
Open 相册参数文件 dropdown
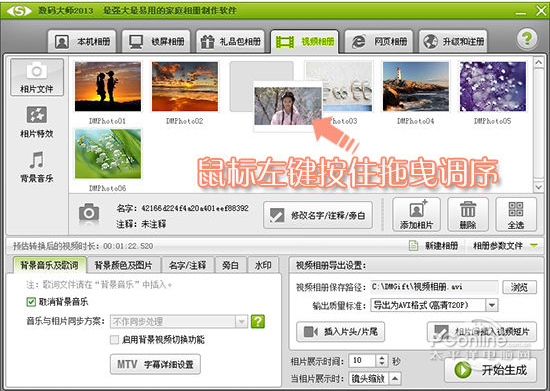tap(505, 246)
